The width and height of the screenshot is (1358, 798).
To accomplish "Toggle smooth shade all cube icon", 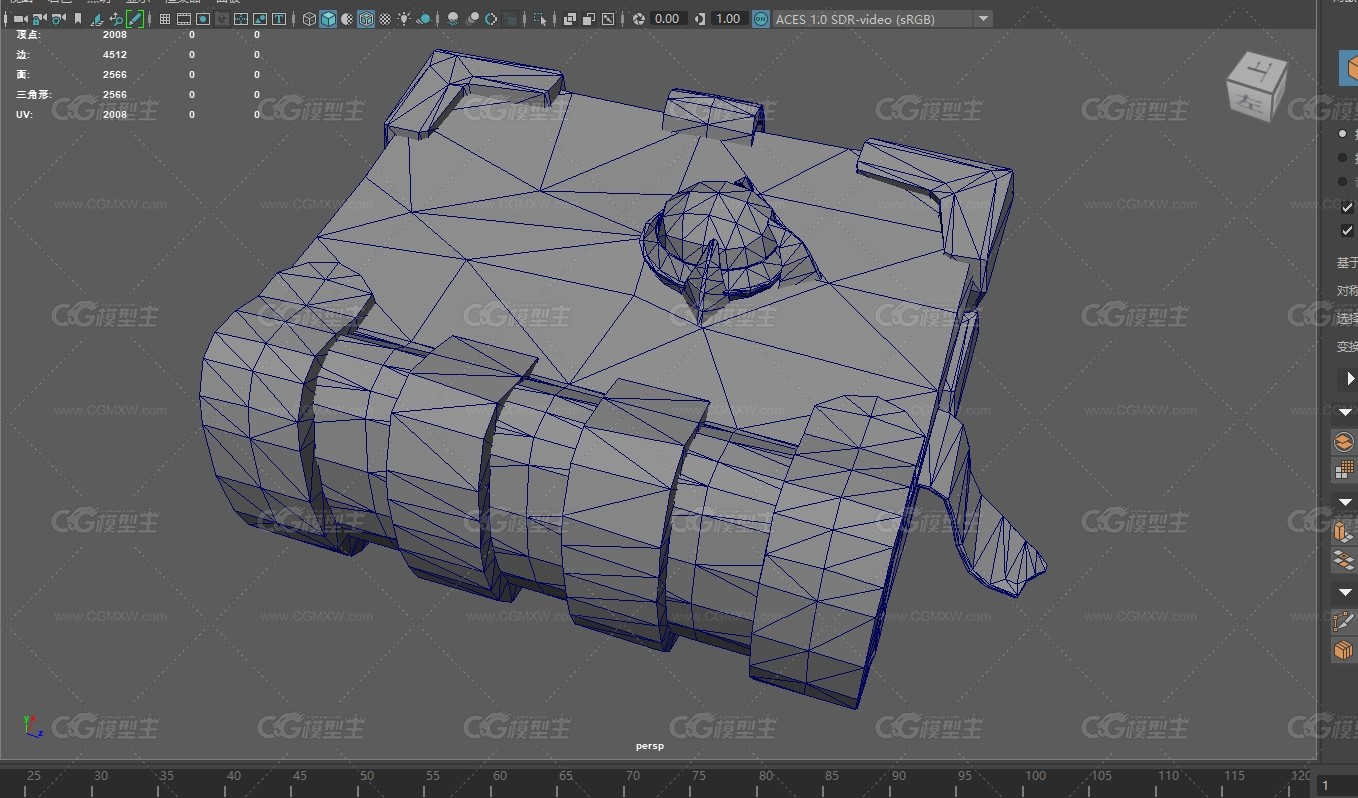I will point(328,19).
